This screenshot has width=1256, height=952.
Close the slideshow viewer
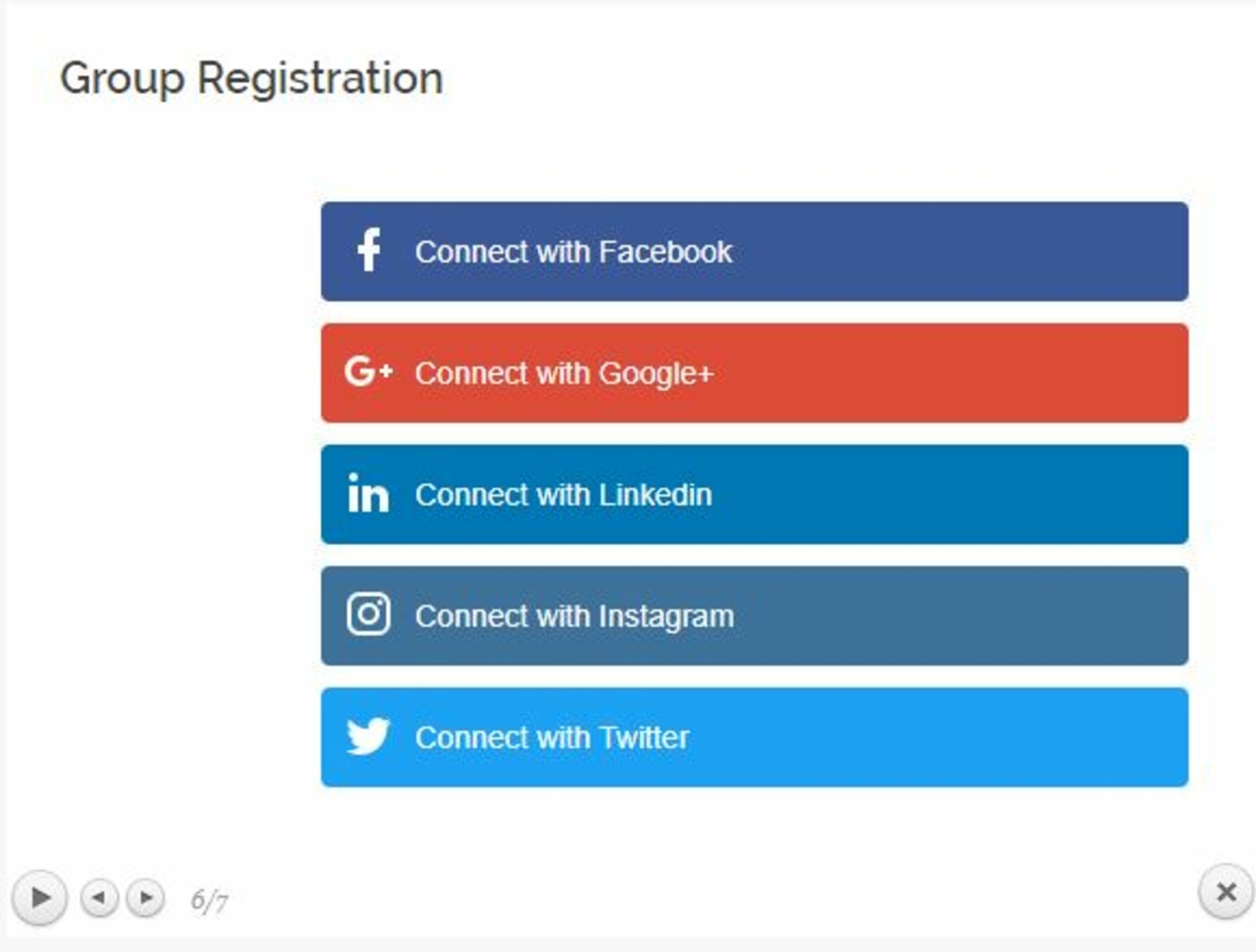pyautogui.click(x=1226, y=892)
